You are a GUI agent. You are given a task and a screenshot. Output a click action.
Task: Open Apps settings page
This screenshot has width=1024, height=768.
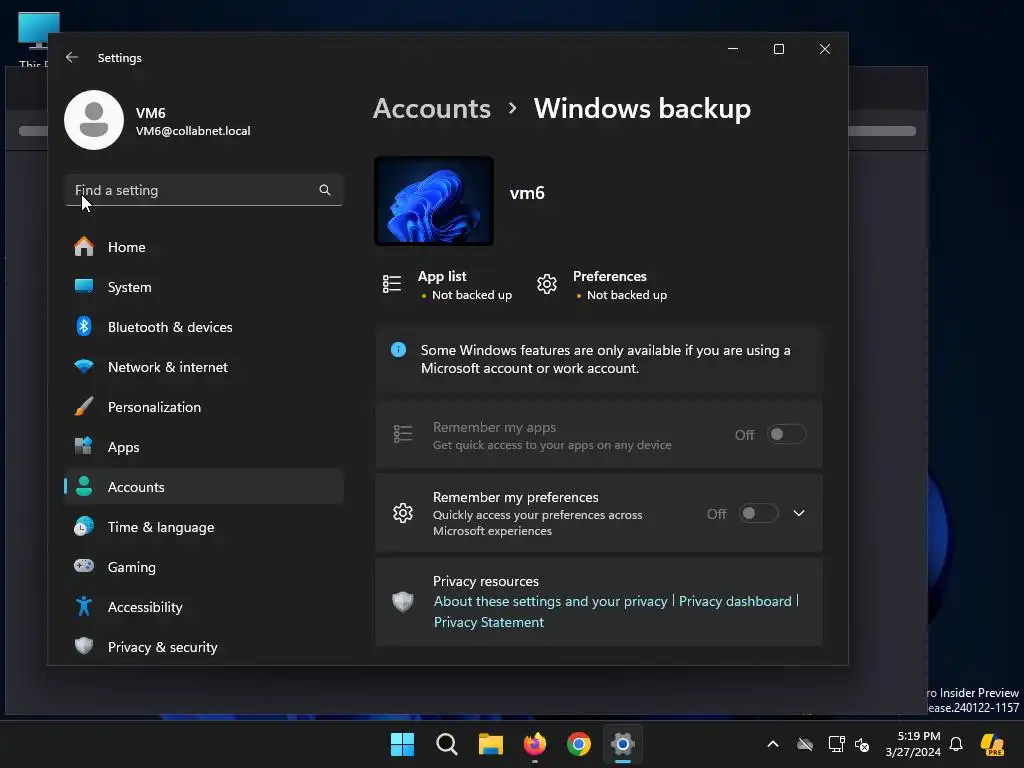204,447
